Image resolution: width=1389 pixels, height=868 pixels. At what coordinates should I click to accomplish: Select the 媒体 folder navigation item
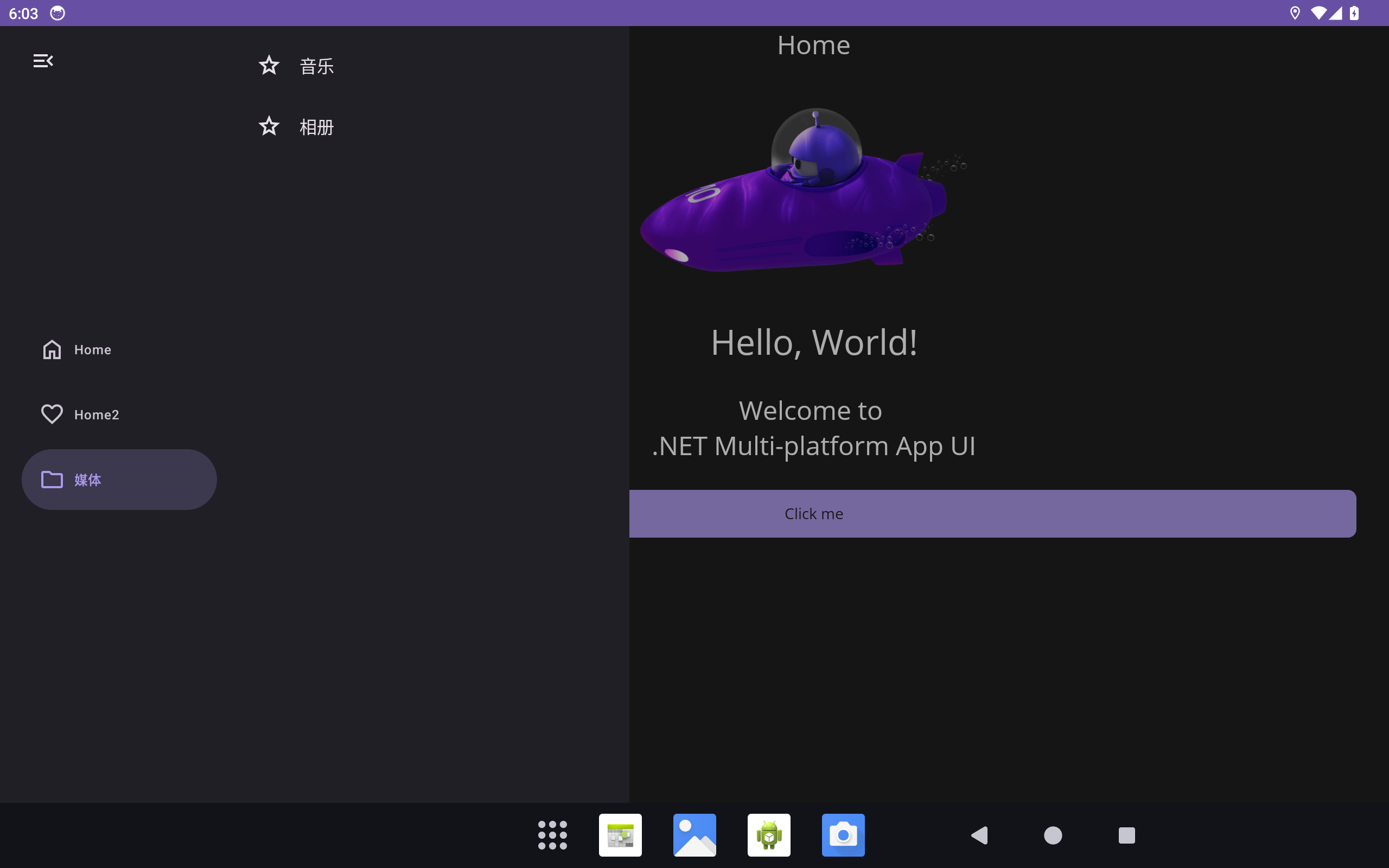coord(119,480)
